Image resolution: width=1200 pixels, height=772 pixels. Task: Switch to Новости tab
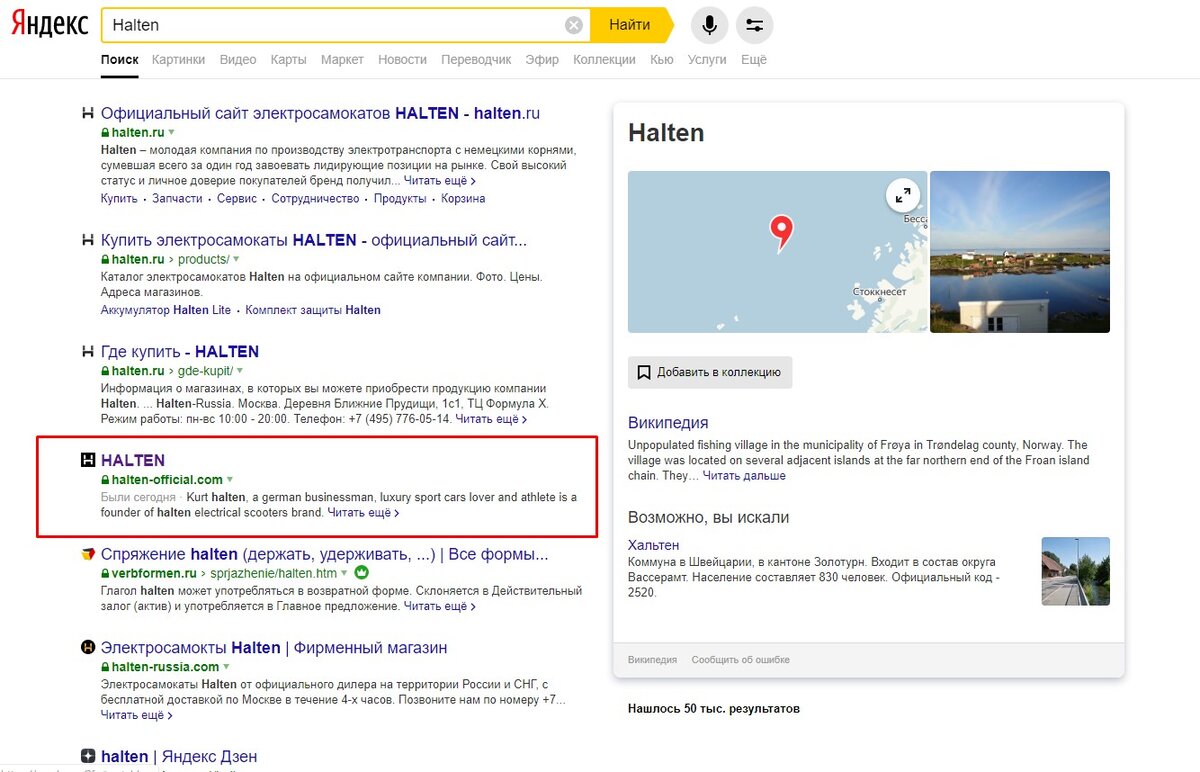(x=402, y=60)
